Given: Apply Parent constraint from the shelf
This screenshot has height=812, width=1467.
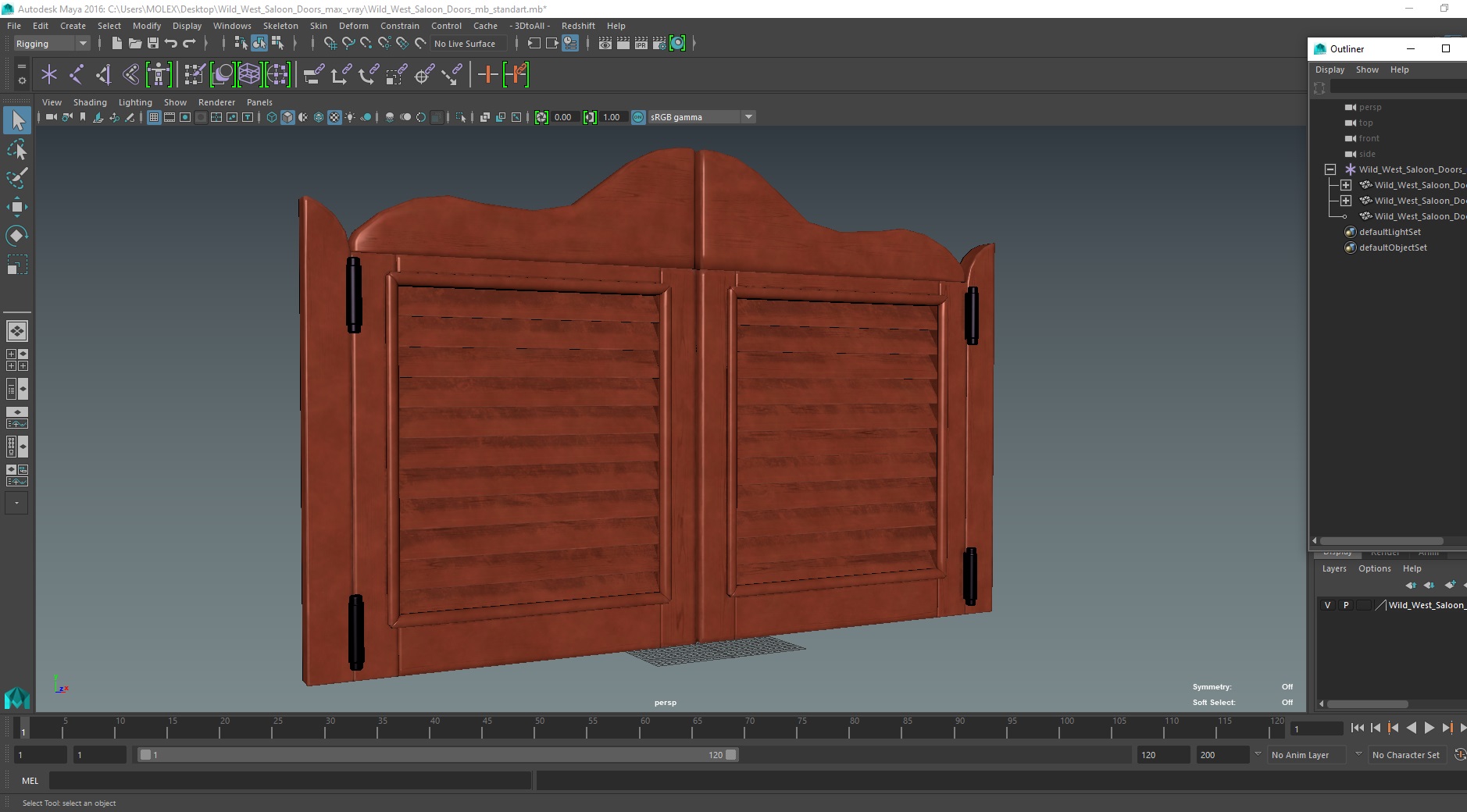Looking at the screenshot, I should pyautogui.click(x=315, y=75).
